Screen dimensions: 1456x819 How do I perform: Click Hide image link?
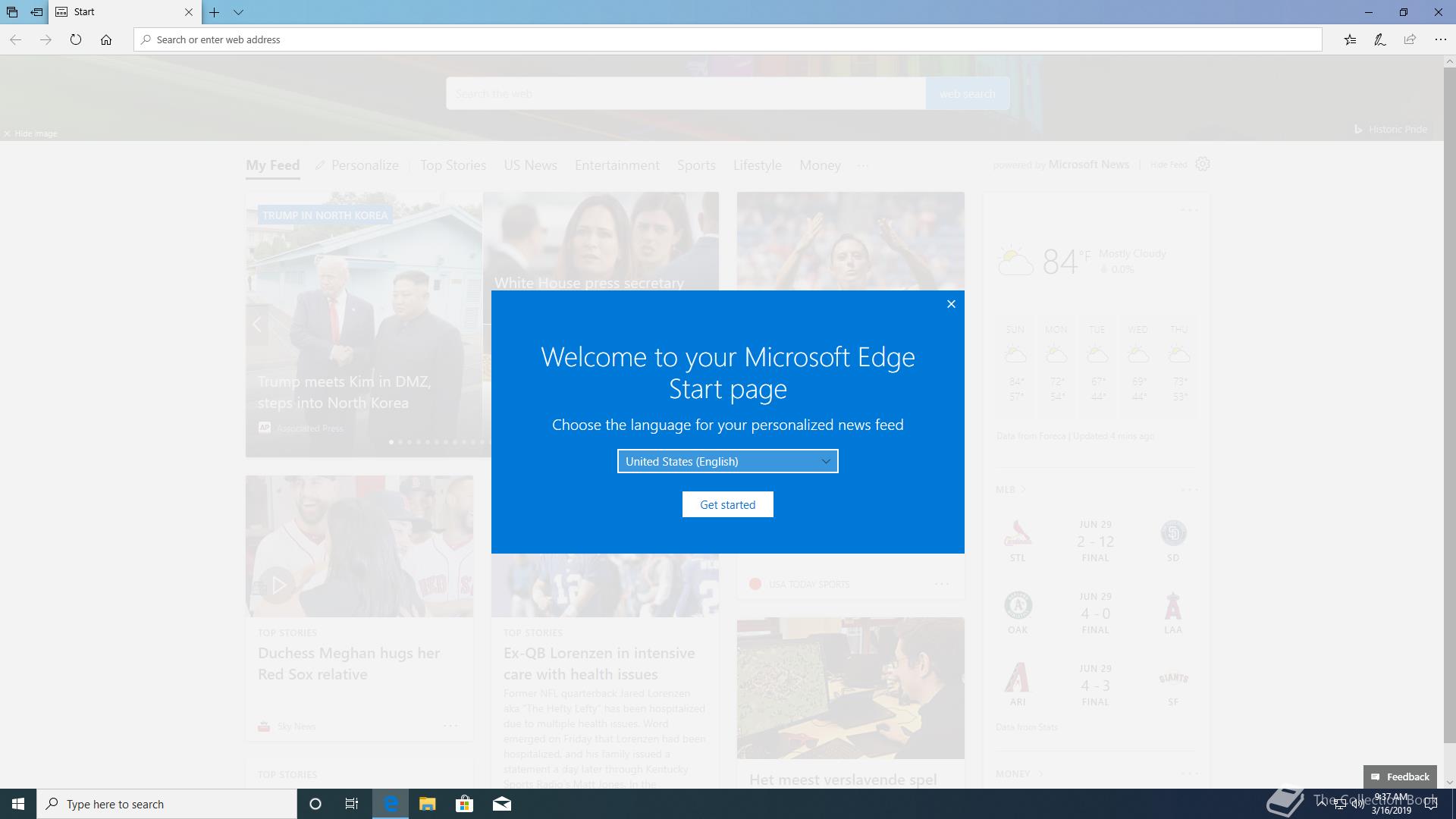(x=30, y=133)
